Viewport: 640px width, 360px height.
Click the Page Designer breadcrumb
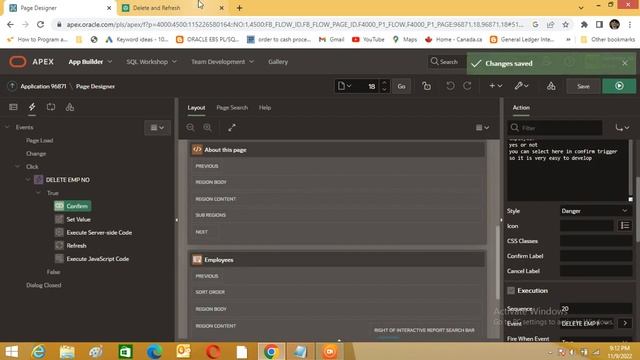95,86
